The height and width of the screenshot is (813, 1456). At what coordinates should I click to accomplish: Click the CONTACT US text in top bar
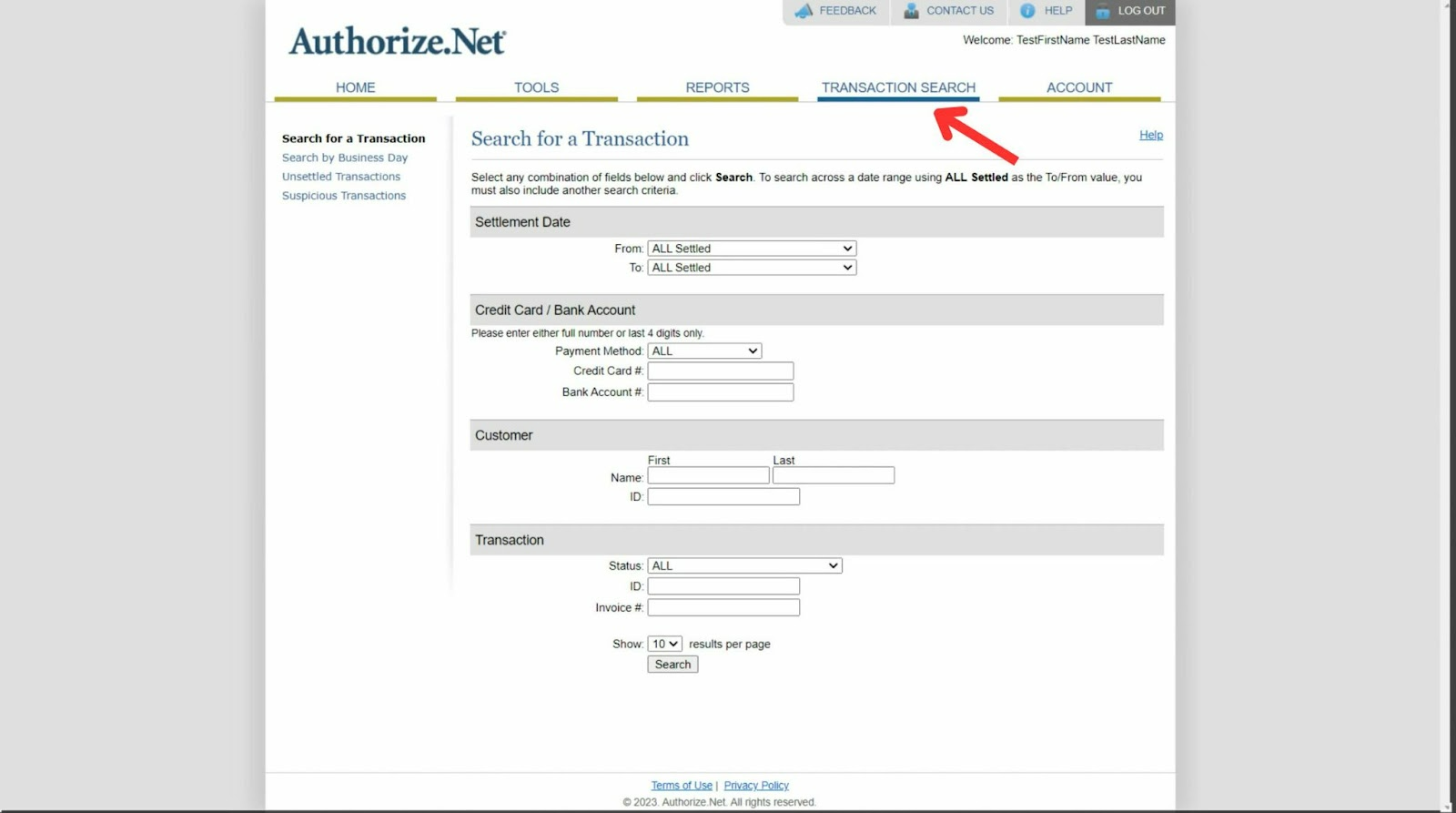click(960, 11)
